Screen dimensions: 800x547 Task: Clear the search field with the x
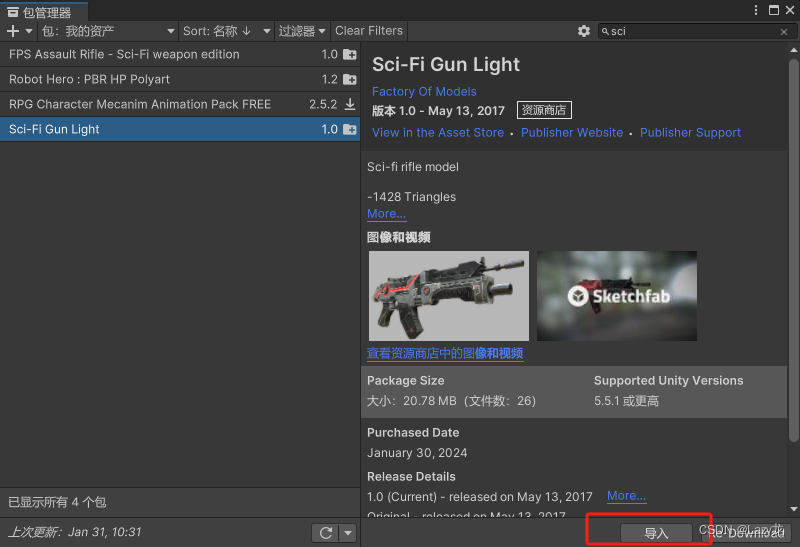tap(784, 32)
